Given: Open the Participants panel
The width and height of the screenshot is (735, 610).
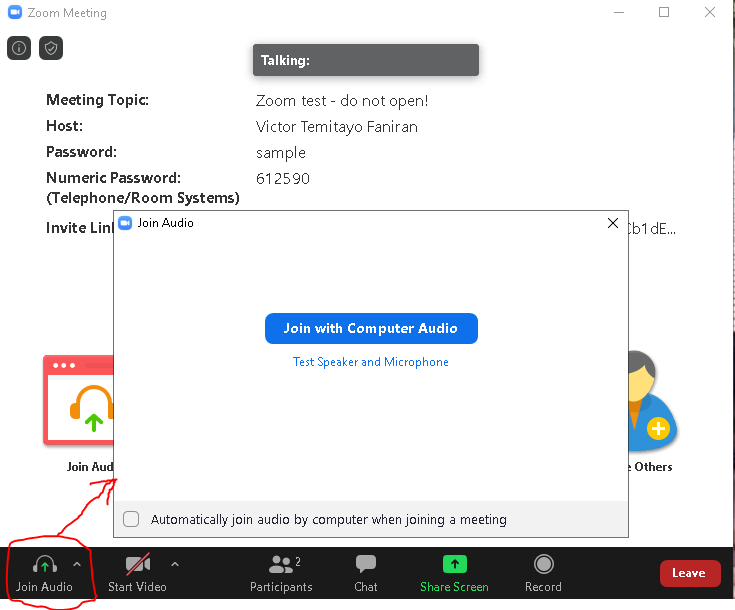Looking at the screenshot, I should [x=281, y=565].
